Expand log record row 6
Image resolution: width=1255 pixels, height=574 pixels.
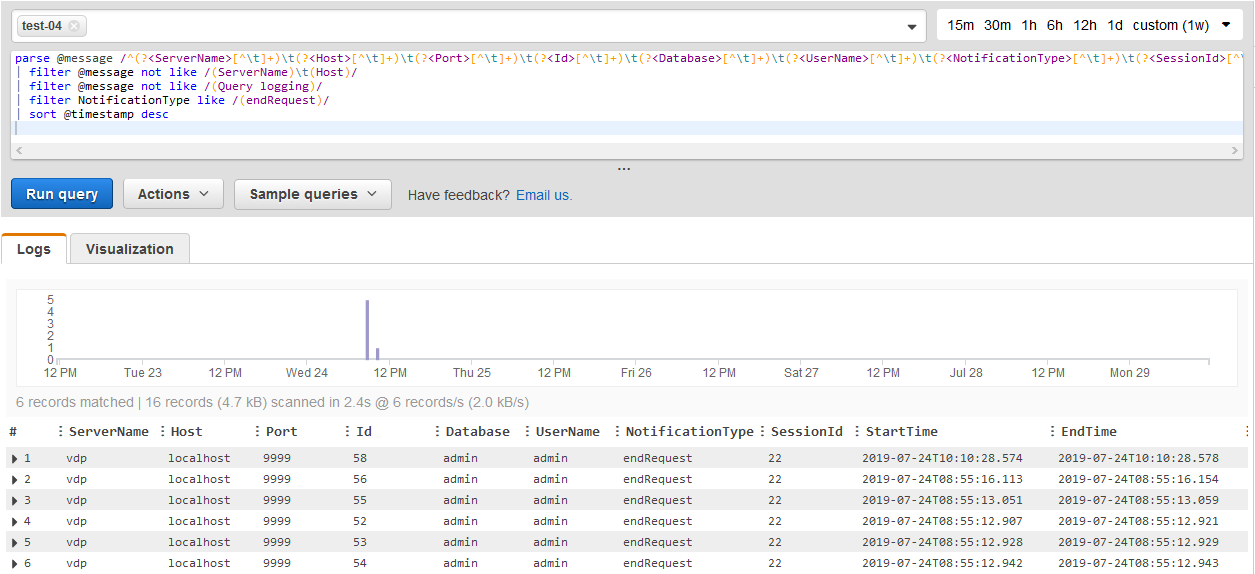(x=15, y=563)
